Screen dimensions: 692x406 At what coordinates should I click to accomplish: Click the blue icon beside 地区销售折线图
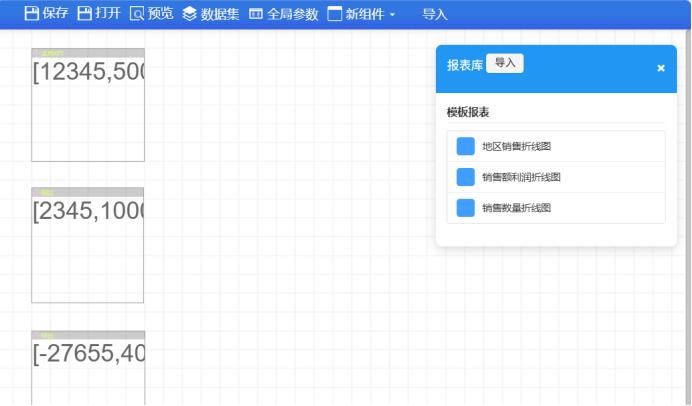466,146
